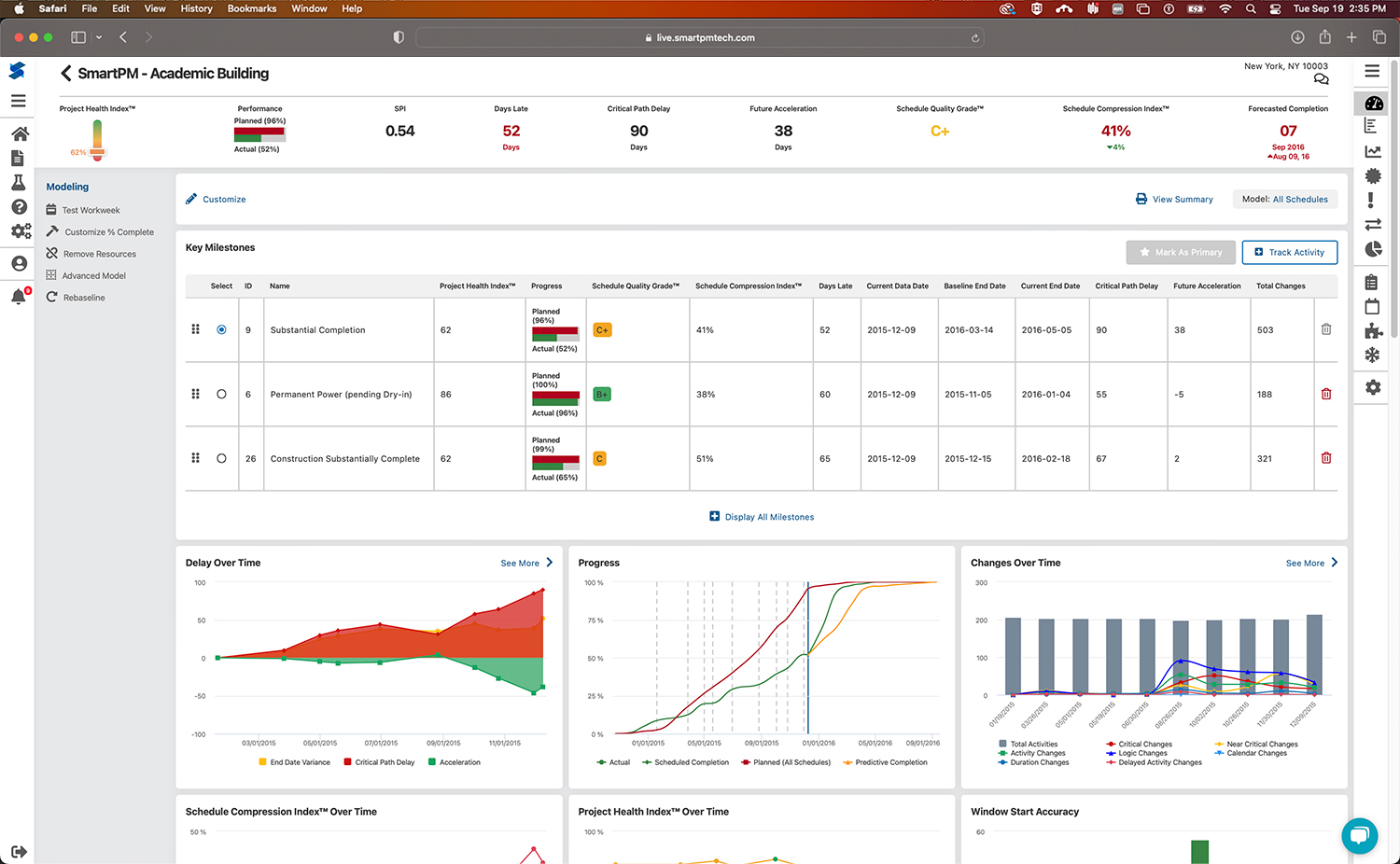
Task: Toggle Total Activities legend in Changes chart
Action: click(1028, 745)
